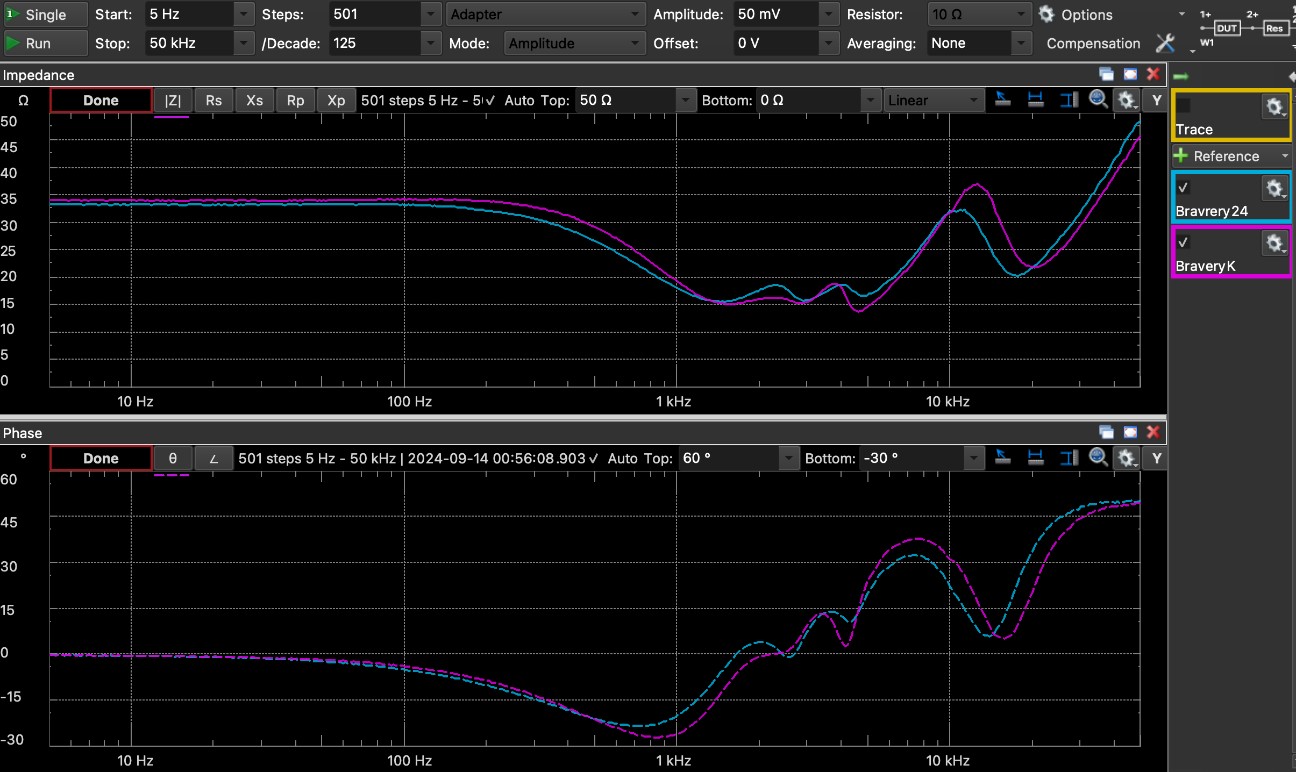This screenshot has height=772, width=1296.
Task: Open BraveryK reference gear settings
Action: point(1274,243)
